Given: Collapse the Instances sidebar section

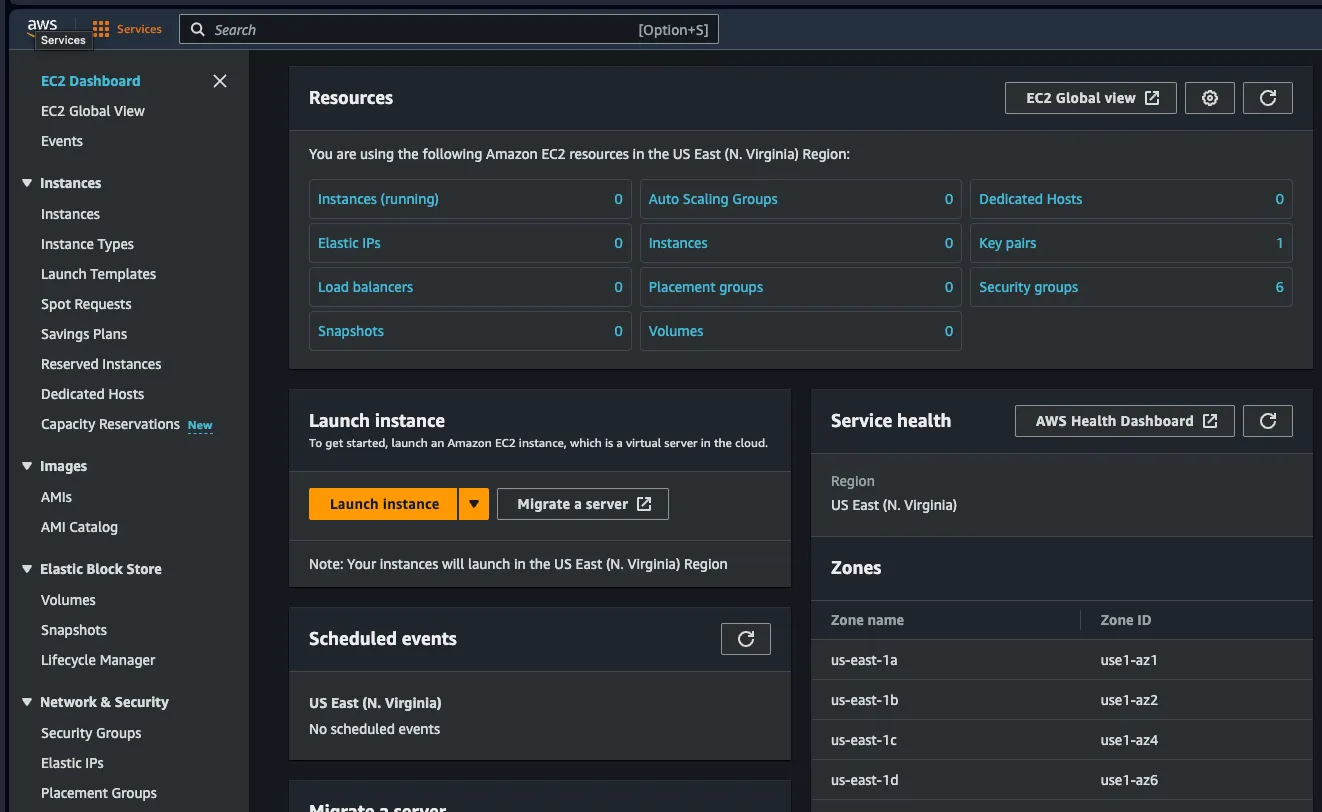Looking at the screenshot, I should coord(27,183).
